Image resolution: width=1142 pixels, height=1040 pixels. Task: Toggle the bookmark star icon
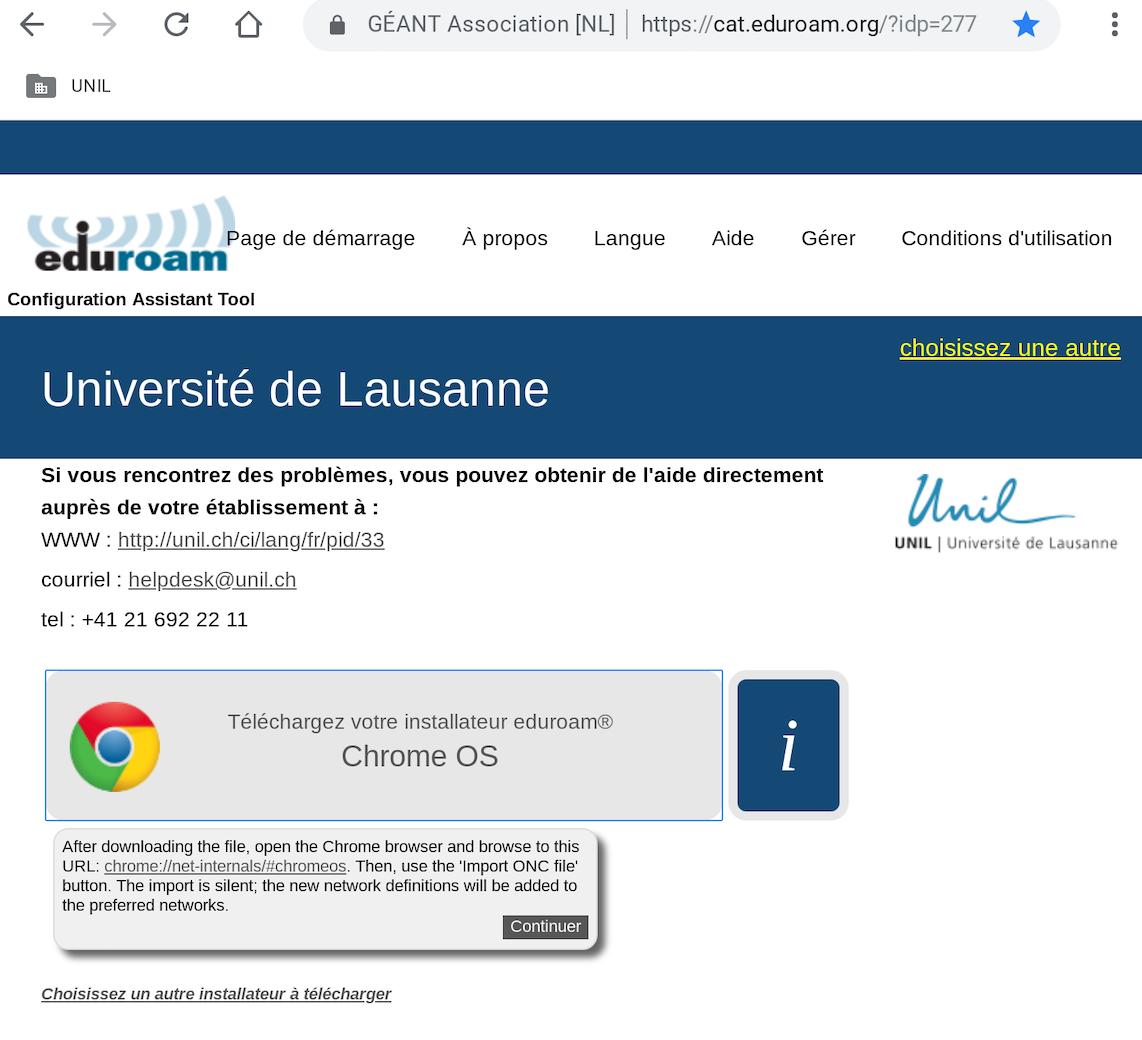pyautogui.click(x=1026, y=25)
